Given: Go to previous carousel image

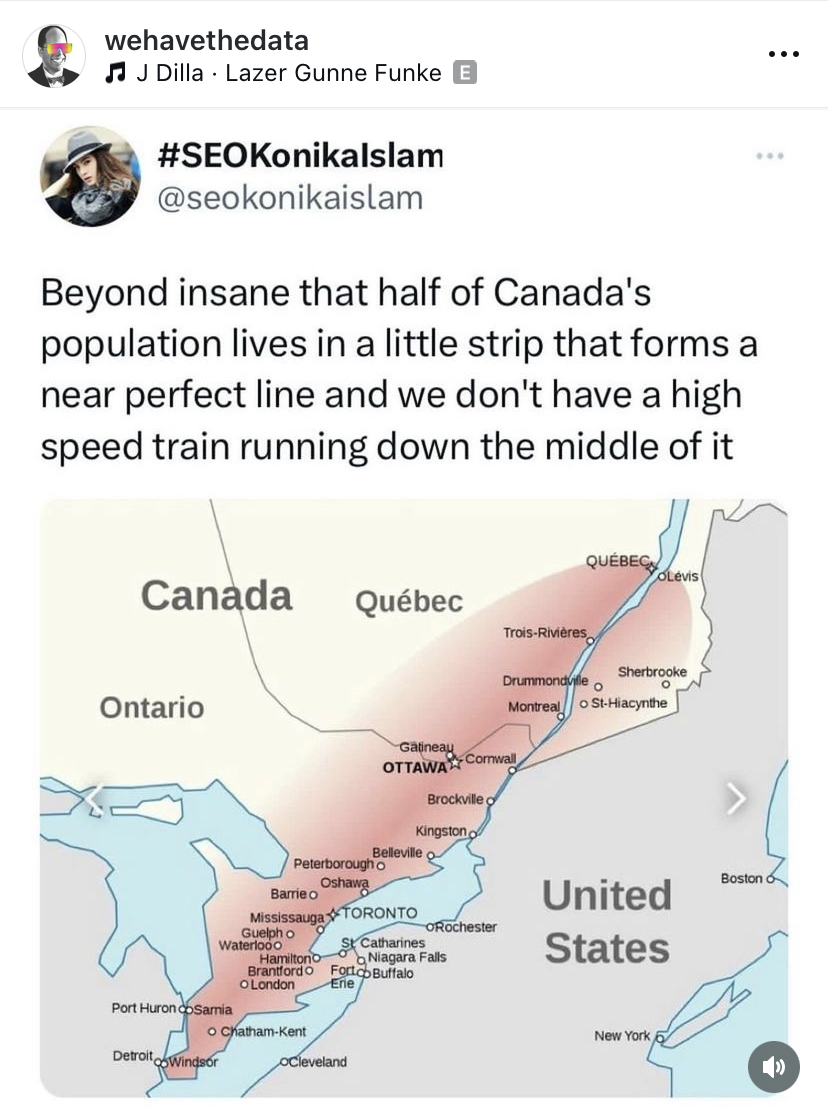Looking at the screenshot, I should (x=93, y=797).
